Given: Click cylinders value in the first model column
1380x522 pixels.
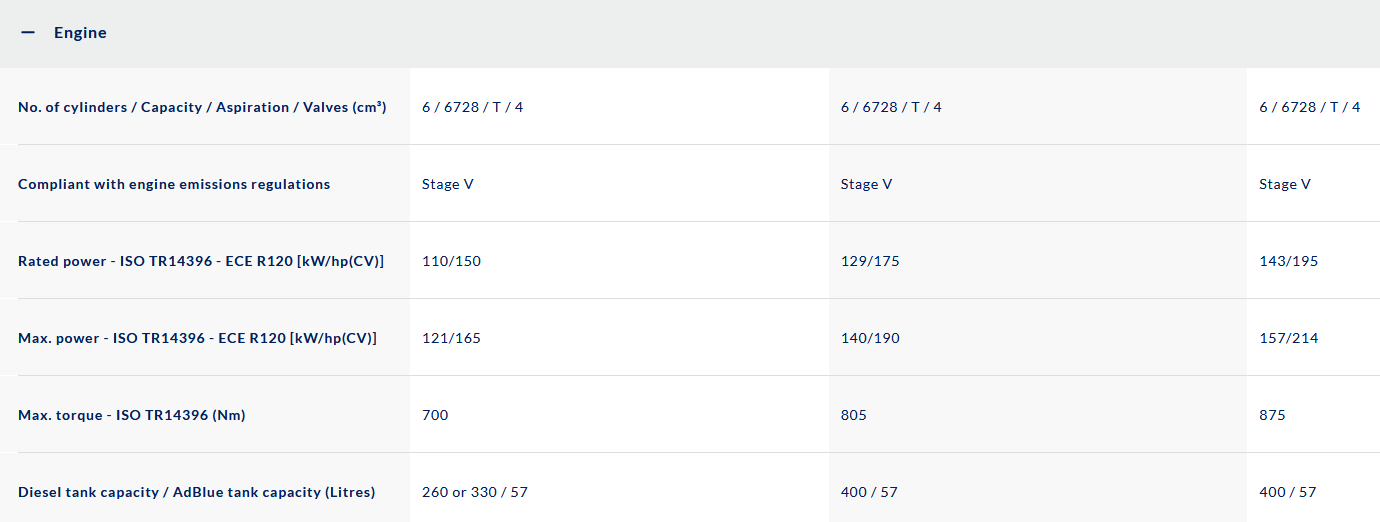Looking at the screenshot, I should pyautogui.click(x=472, y=107).
